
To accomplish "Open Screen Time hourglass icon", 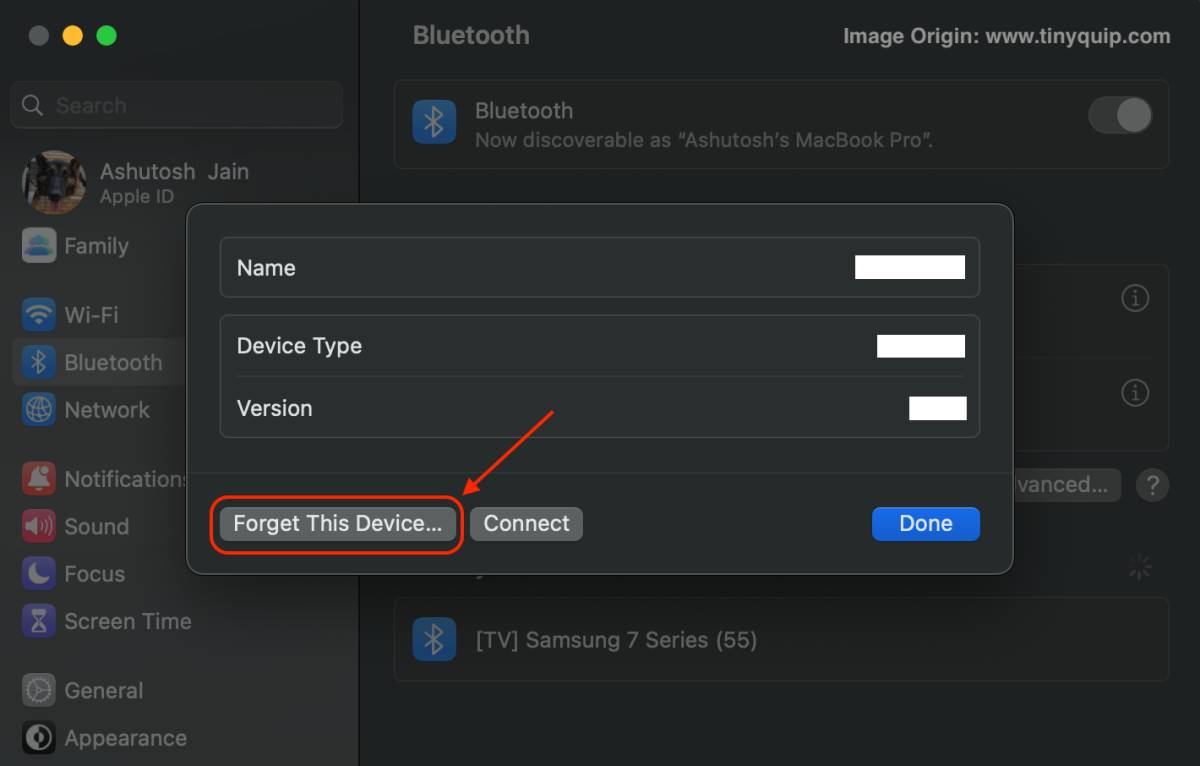I will click(39, 621).
